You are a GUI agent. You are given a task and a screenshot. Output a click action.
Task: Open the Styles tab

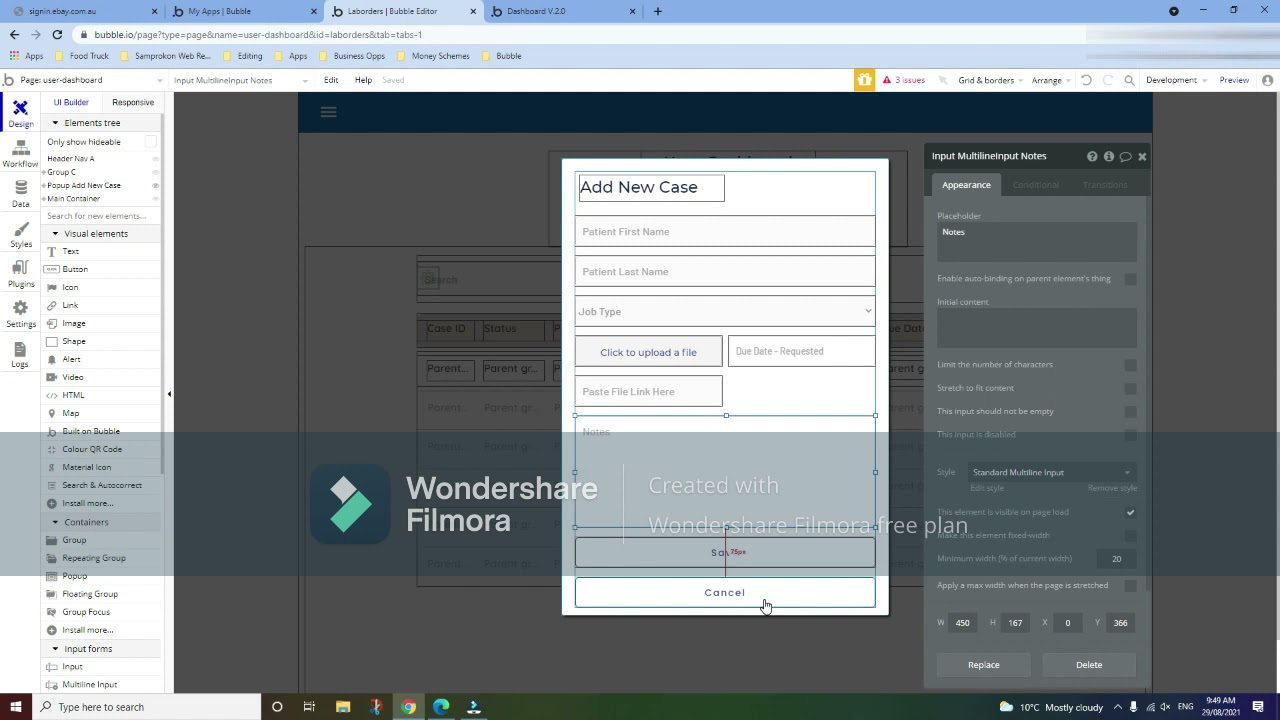point(20,235)
